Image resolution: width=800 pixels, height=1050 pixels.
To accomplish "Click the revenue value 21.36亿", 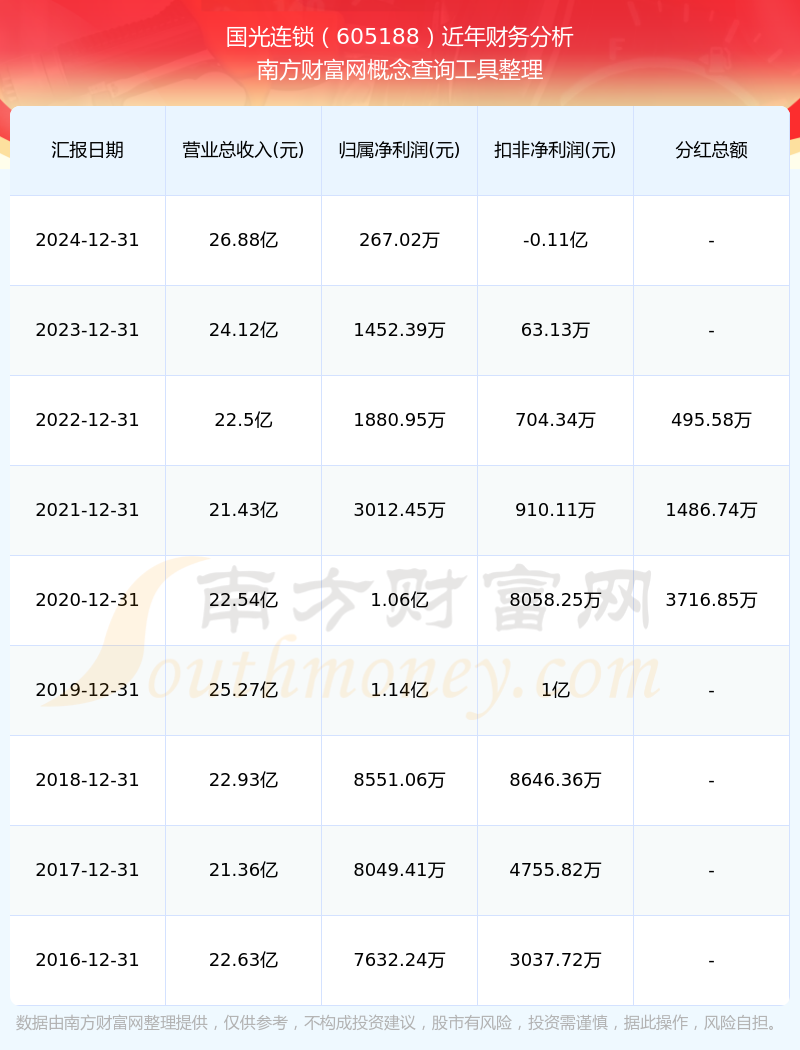I will 244,870.
